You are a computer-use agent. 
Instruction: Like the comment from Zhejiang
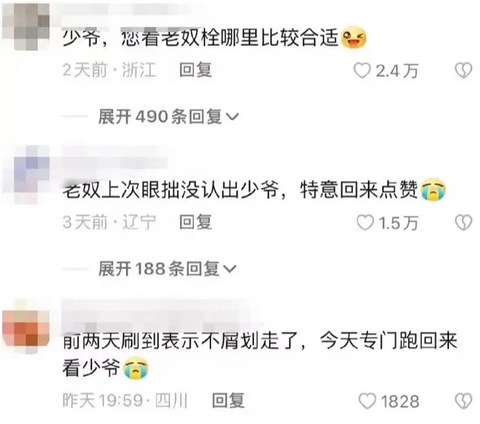point(362,71)
